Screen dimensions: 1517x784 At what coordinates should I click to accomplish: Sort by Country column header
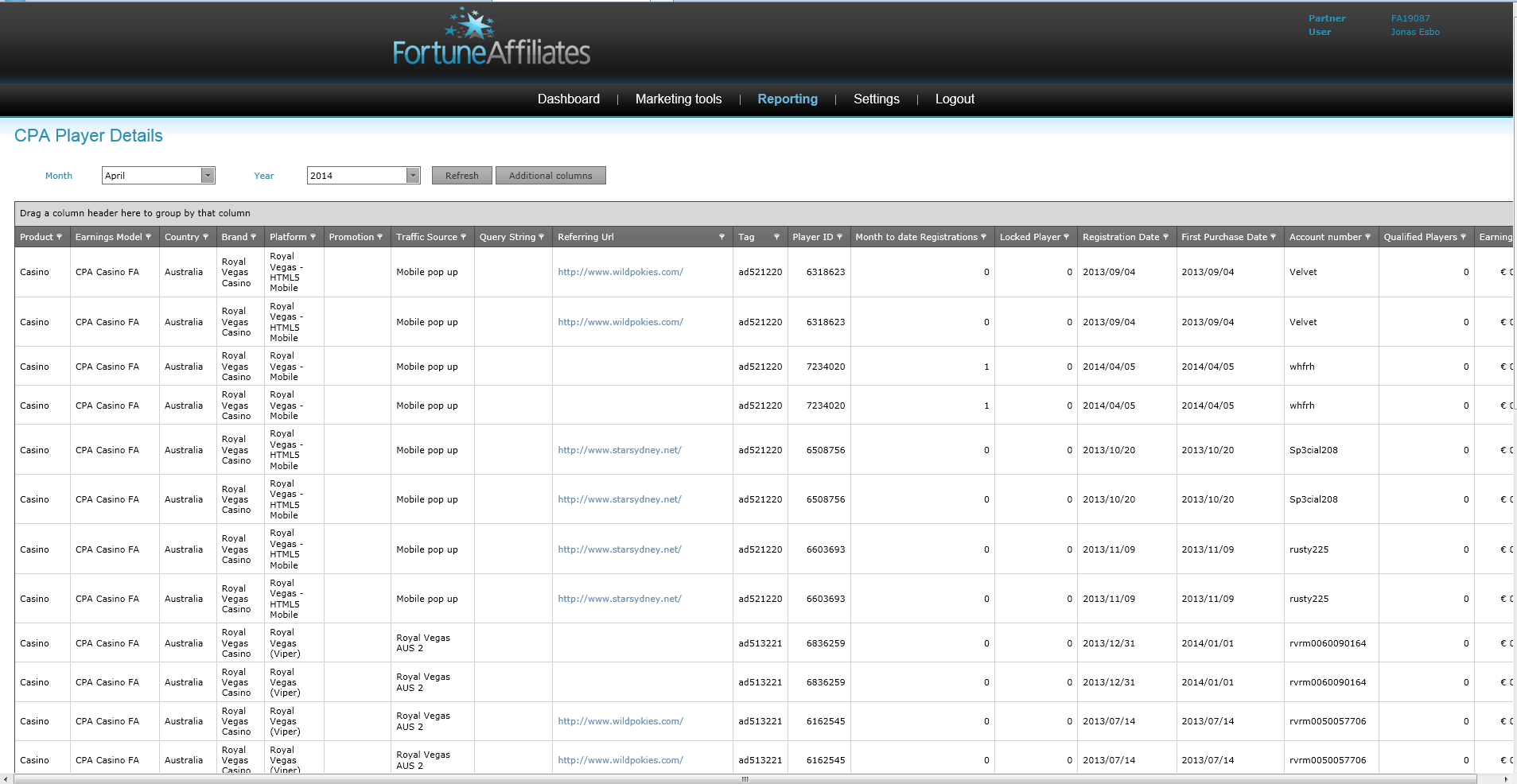click(x=181, y=237)
